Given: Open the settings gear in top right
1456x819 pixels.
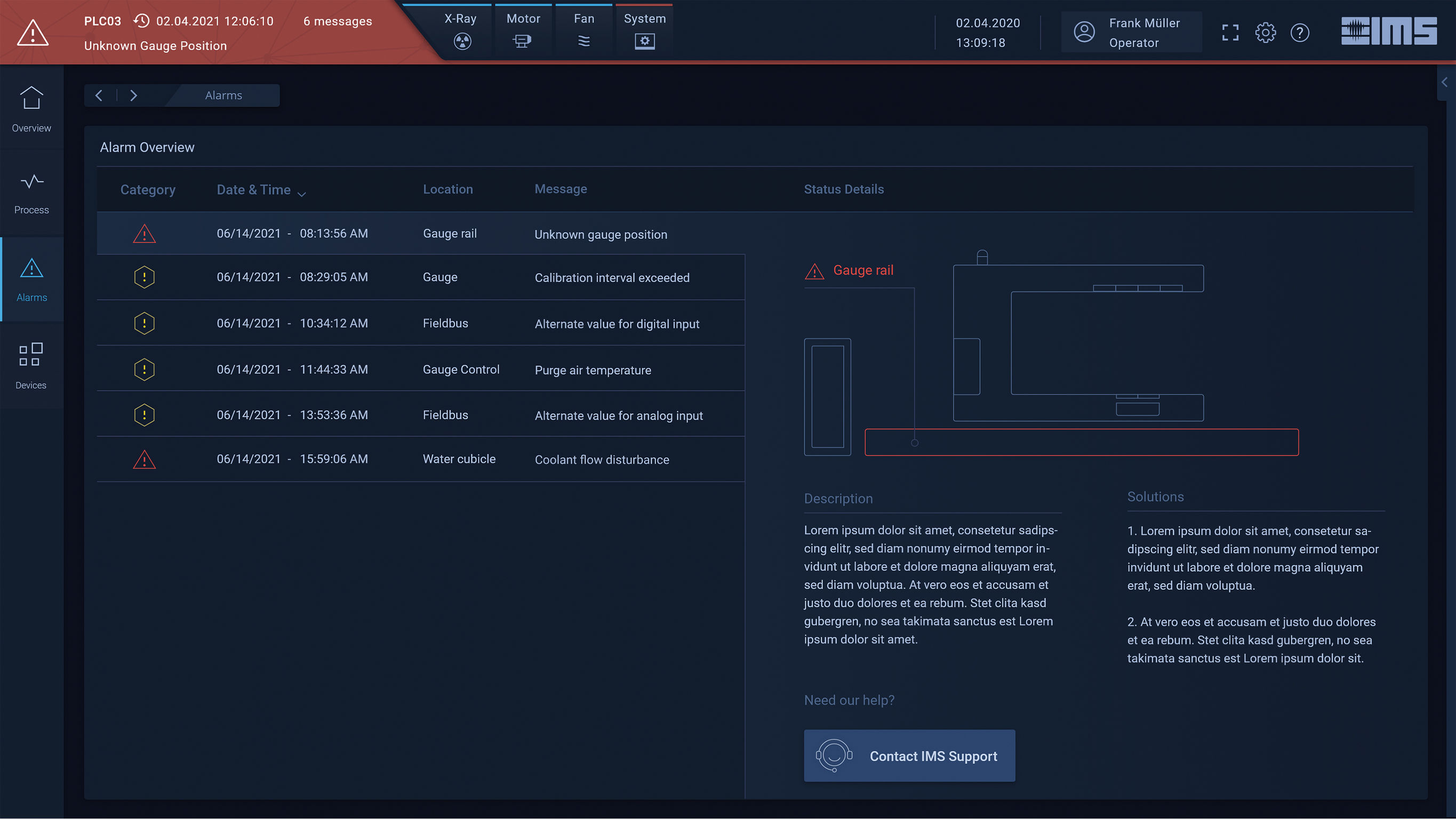Looking at the screenshot, I should [1266, 33].
